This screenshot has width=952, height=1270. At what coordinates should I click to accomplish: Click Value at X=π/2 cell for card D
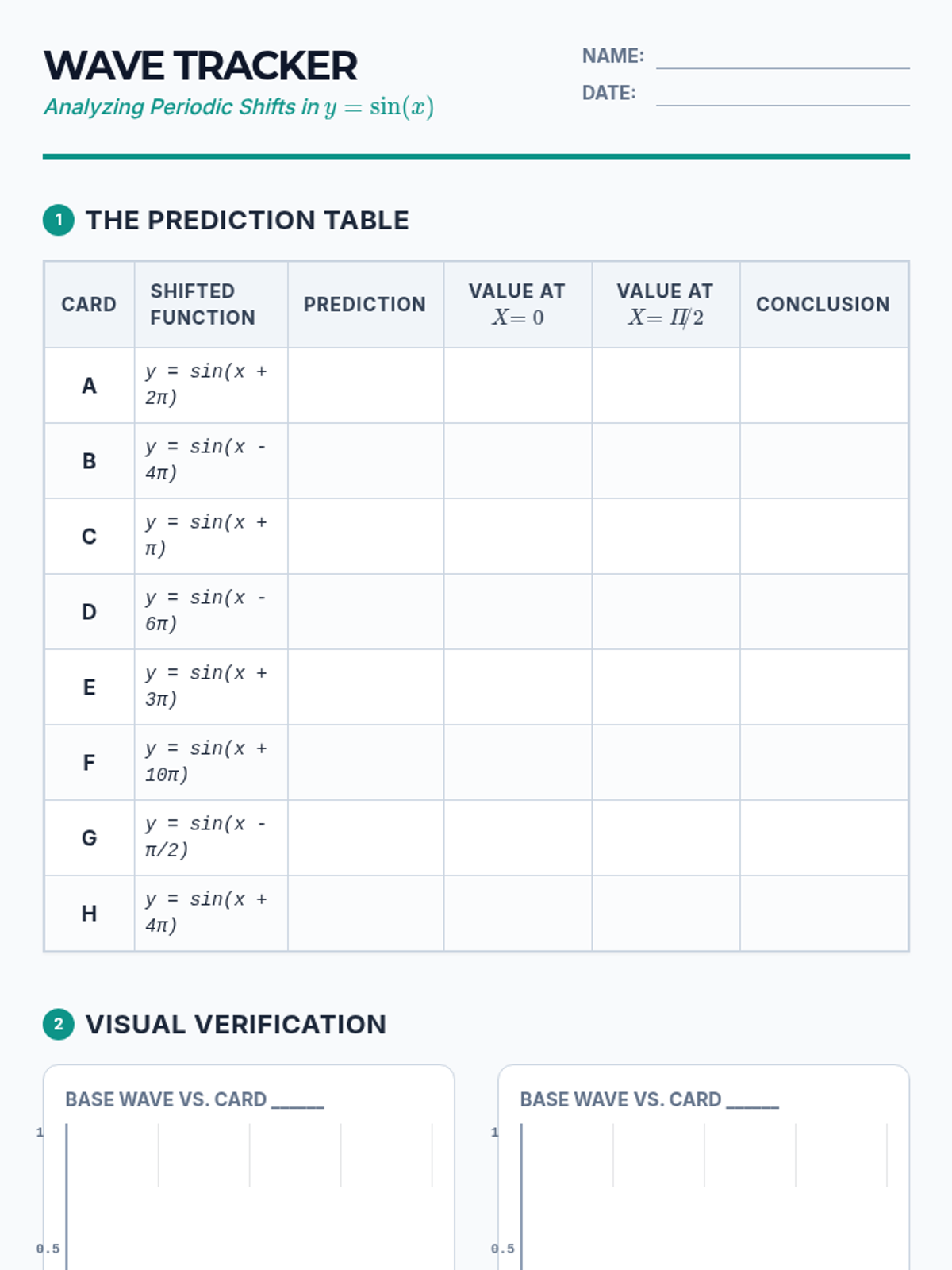coord(666,611)
